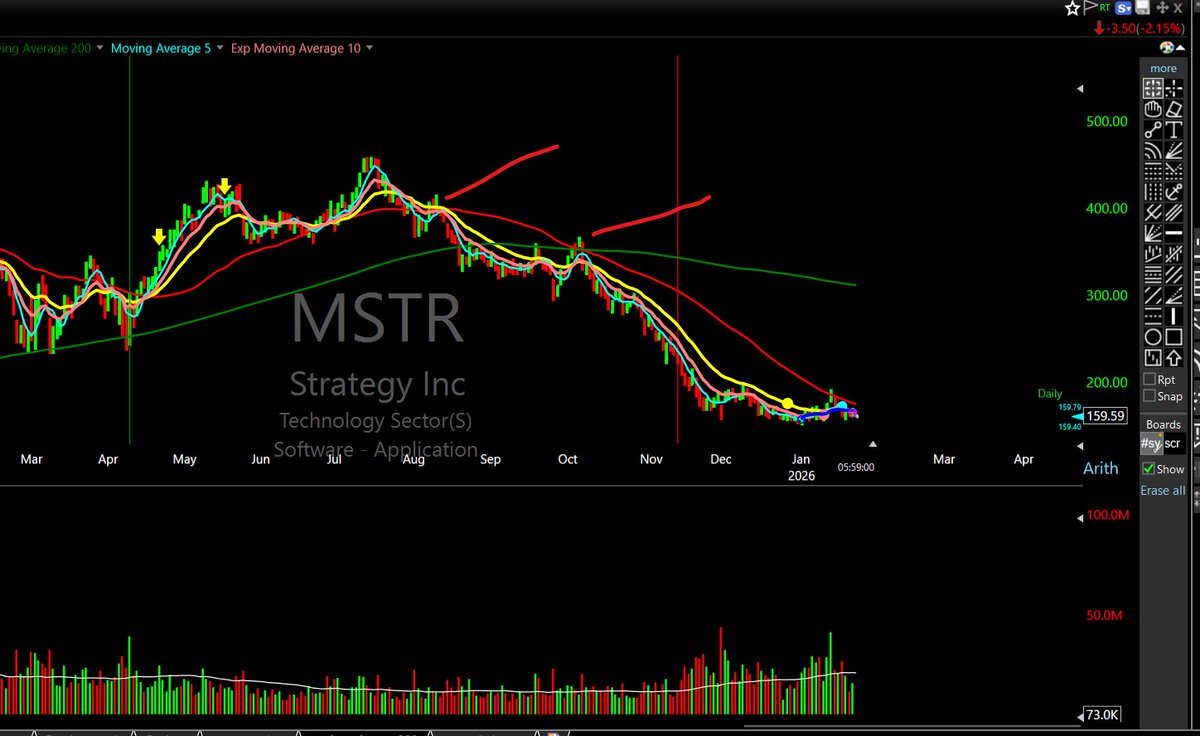Image resolution: width=1200 pixels, height=736 pixels.
Task: Select the solid horizontal line tool
Action: pyautogui.click(x=1174, y=233)
